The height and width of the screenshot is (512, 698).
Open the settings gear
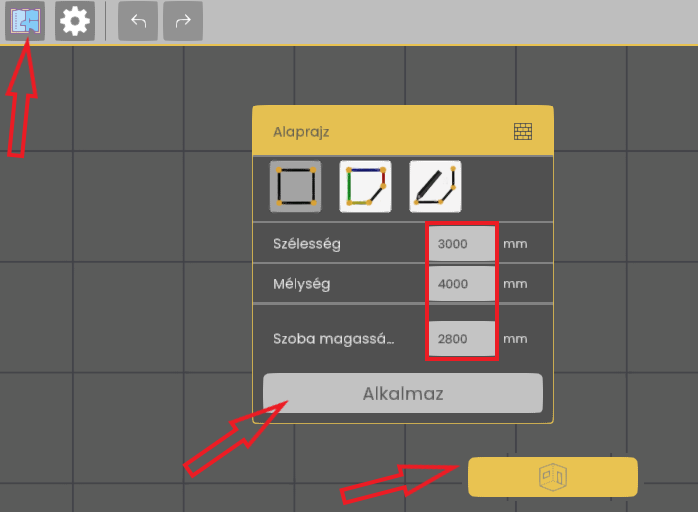point(75,21)
